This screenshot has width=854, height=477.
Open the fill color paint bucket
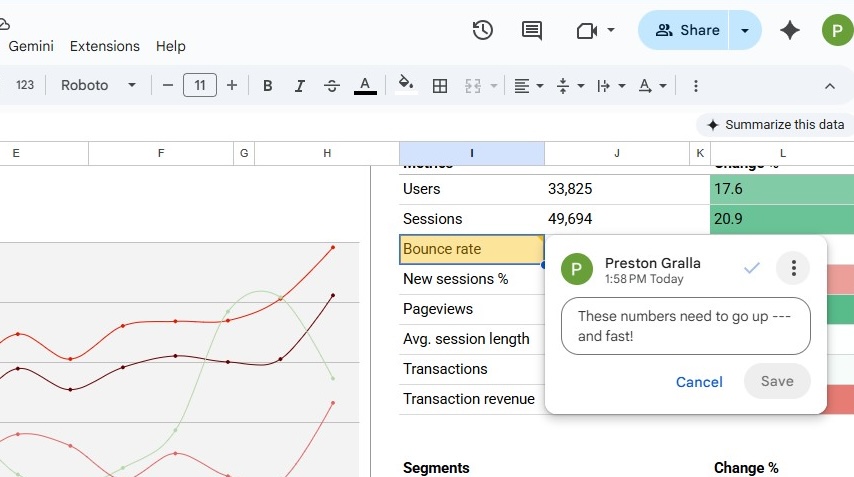pyautogui.click(x=406, y=84)
